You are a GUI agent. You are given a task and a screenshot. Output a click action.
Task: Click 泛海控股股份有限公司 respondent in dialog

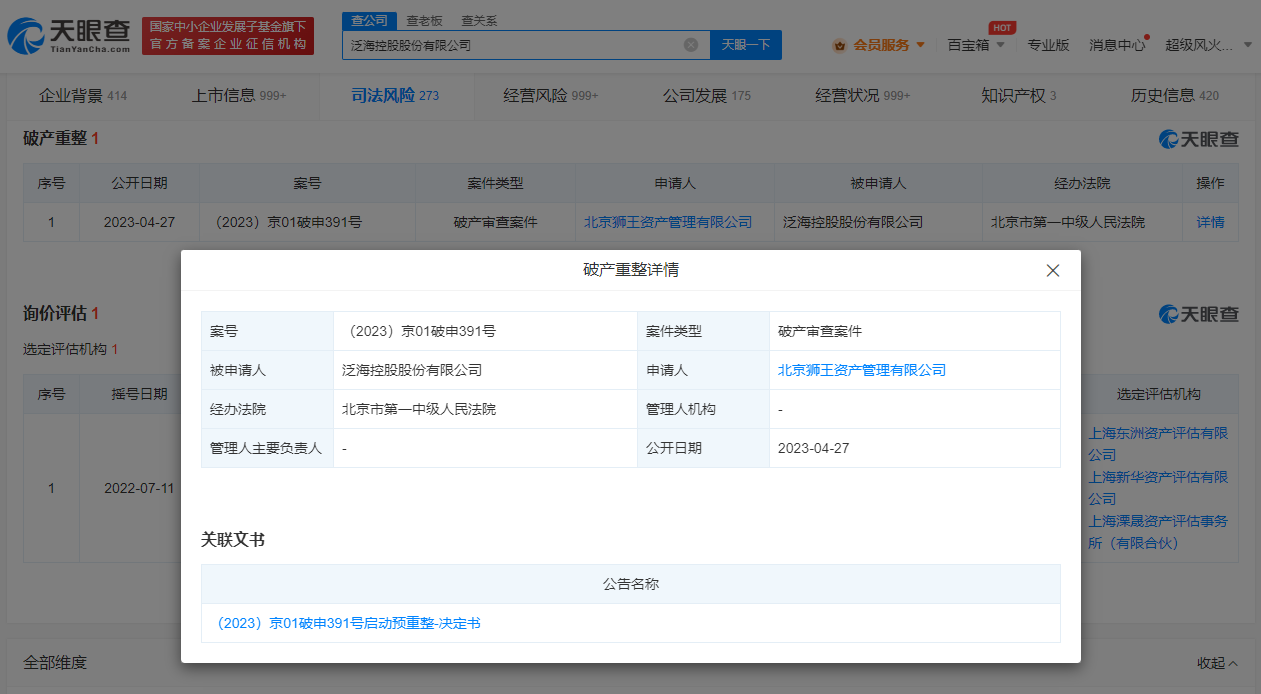click(x=412, y=370)
